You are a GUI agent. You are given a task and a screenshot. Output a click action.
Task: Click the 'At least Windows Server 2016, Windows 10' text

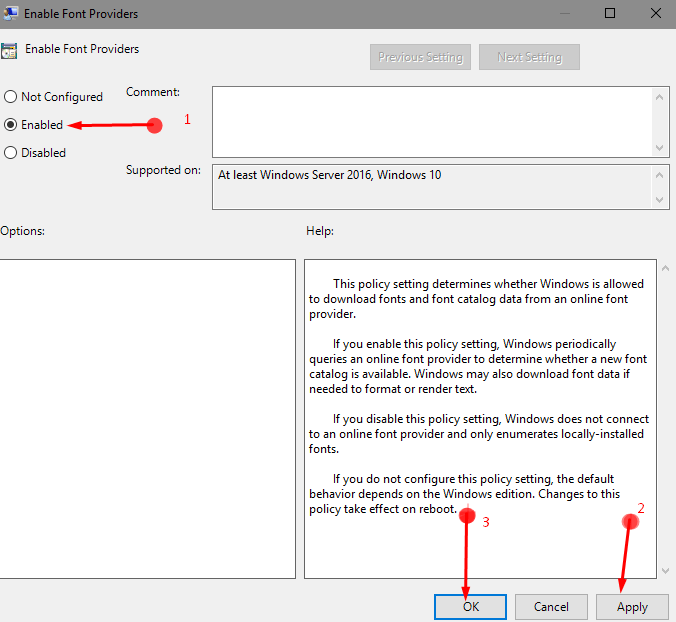pos(329,175)
